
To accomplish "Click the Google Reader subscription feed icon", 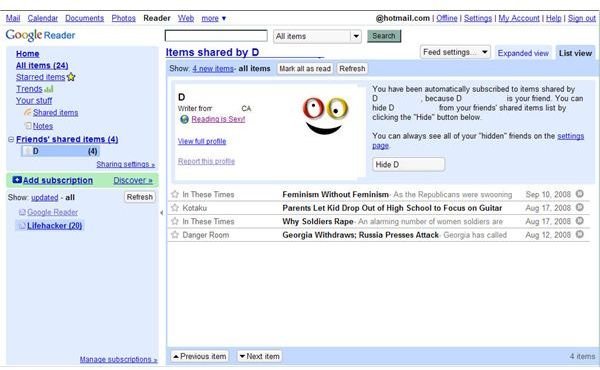I will point(22,212).
